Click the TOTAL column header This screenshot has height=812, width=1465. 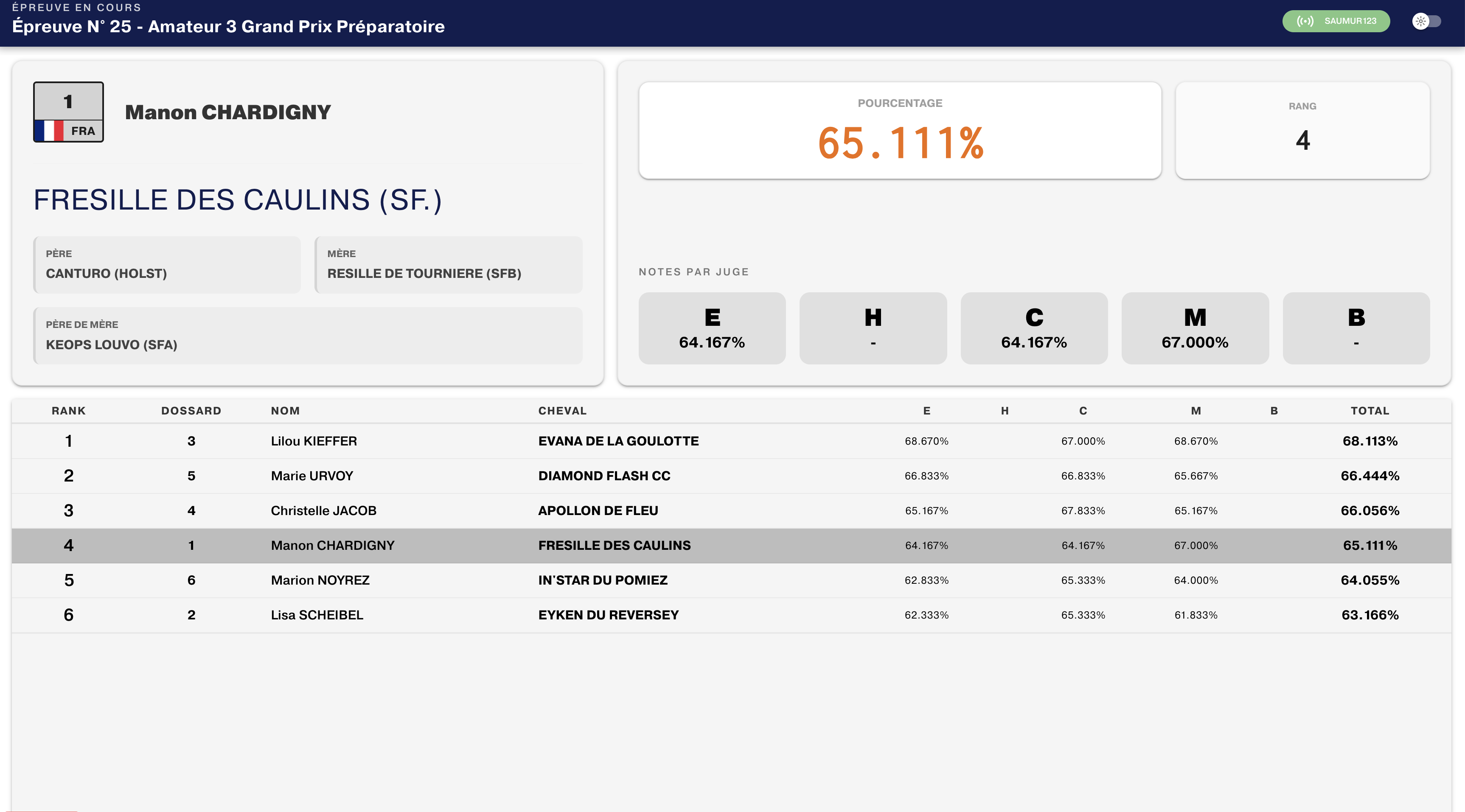pyautogui.click(x=1370, y=411)
